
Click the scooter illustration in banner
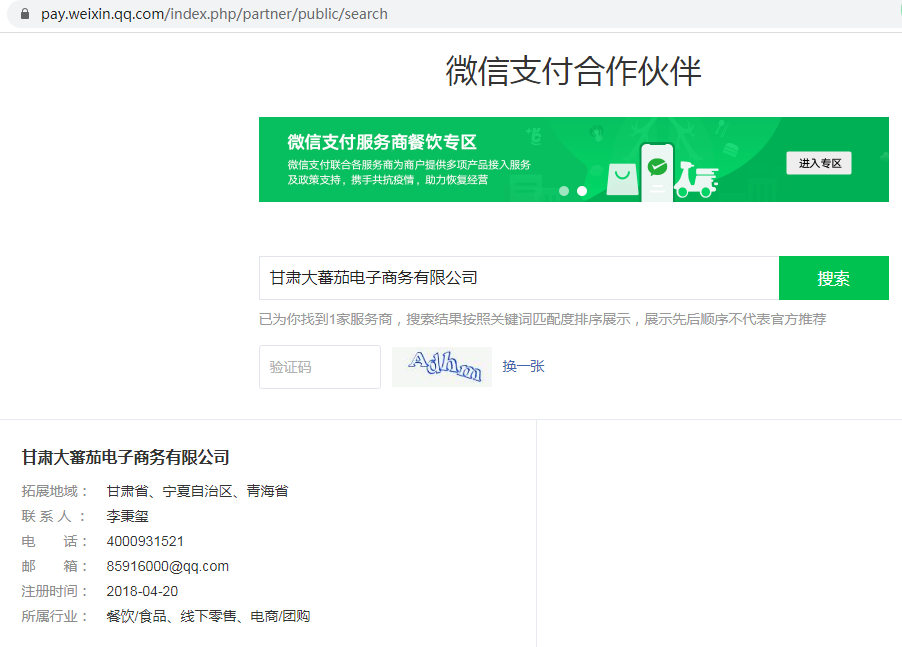point(697,179)
